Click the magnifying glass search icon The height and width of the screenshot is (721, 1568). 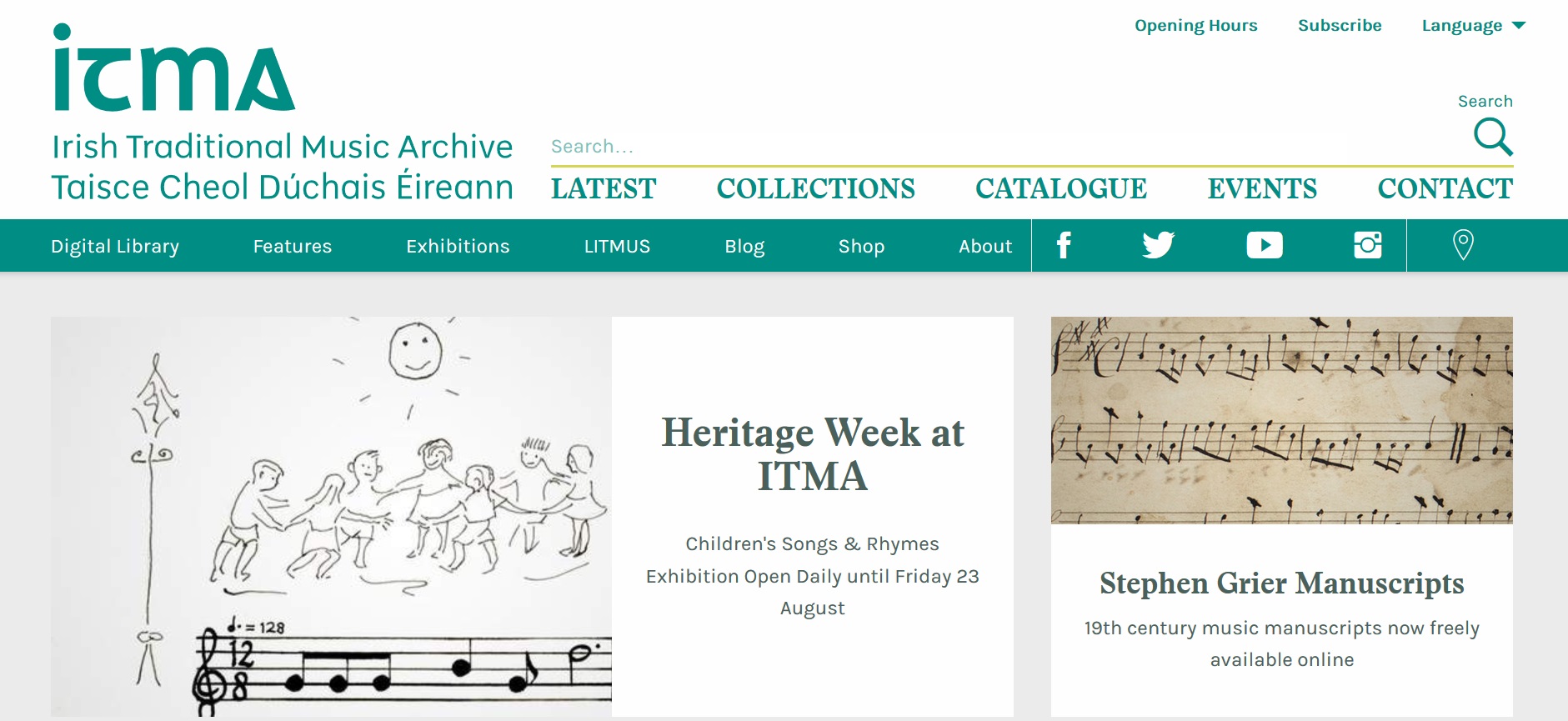[x=1493, y=137]
